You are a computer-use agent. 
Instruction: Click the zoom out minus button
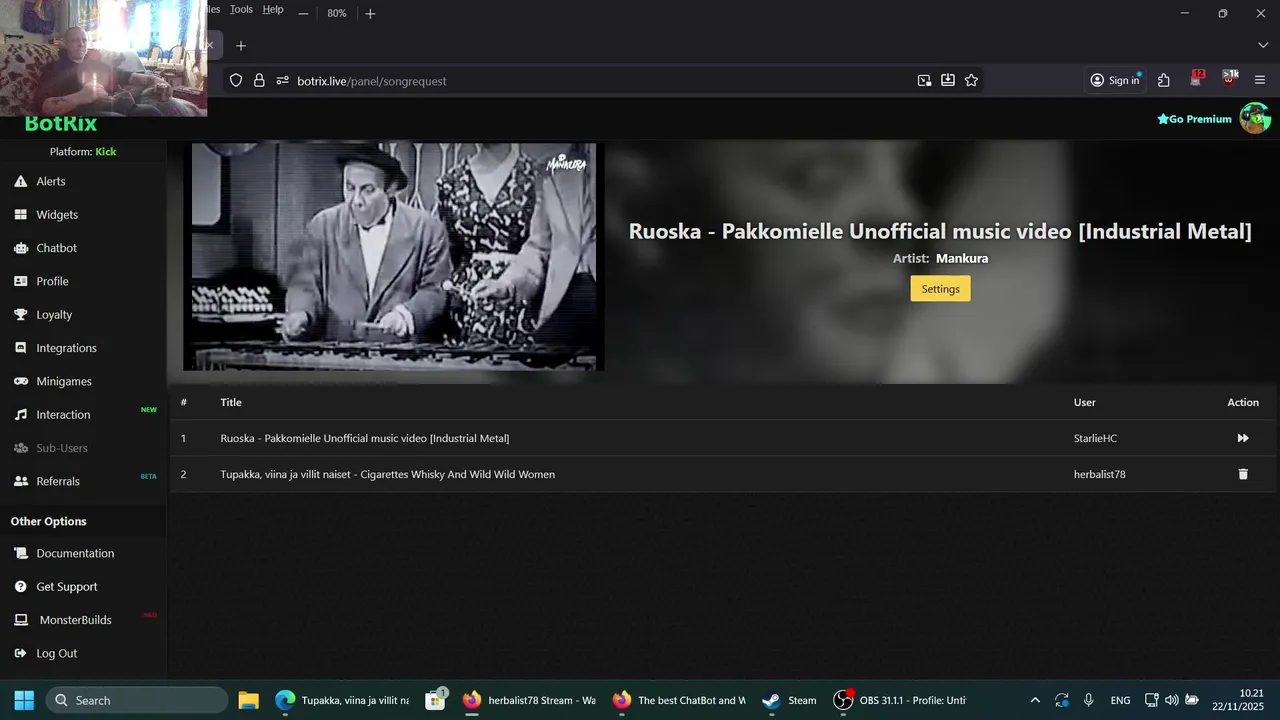(x=303, y=13)
